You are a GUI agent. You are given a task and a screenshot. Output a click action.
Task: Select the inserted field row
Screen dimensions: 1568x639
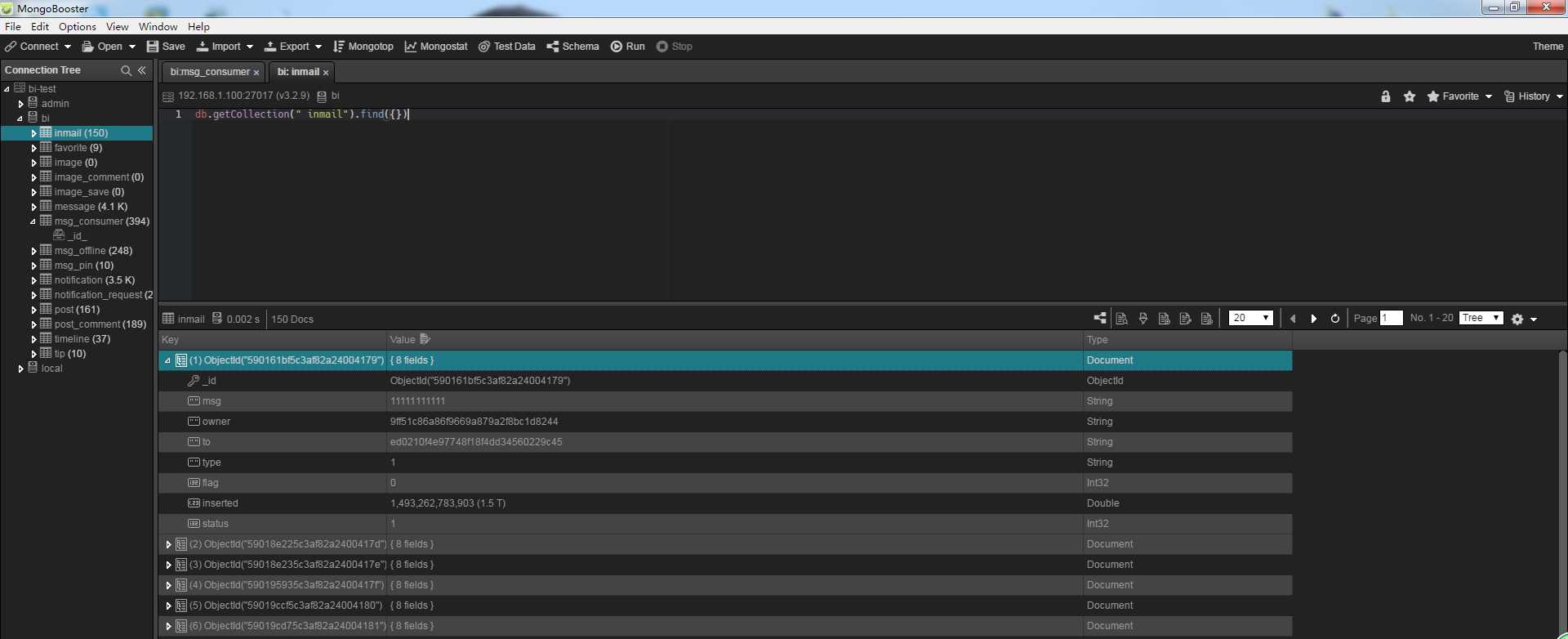pos(725,503)
